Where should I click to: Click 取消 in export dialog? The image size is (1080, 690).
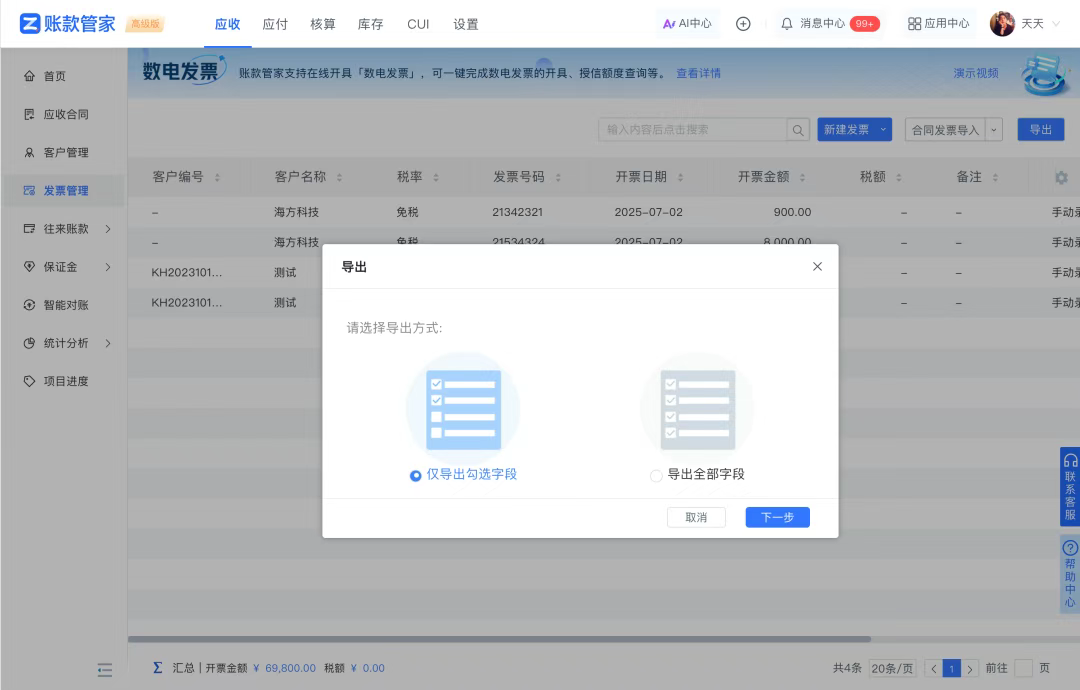696,517
